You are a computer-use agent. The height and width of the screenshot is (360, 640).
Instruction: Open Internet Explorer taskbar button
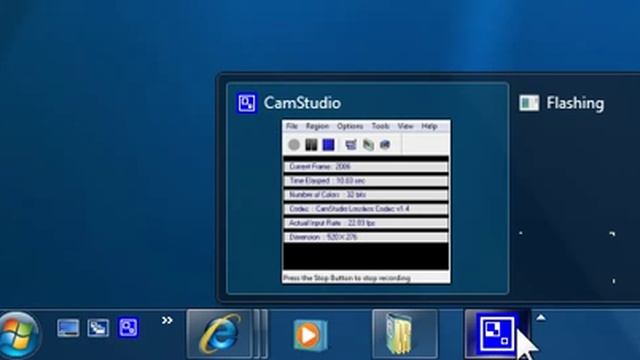click(x=219, y=334)
